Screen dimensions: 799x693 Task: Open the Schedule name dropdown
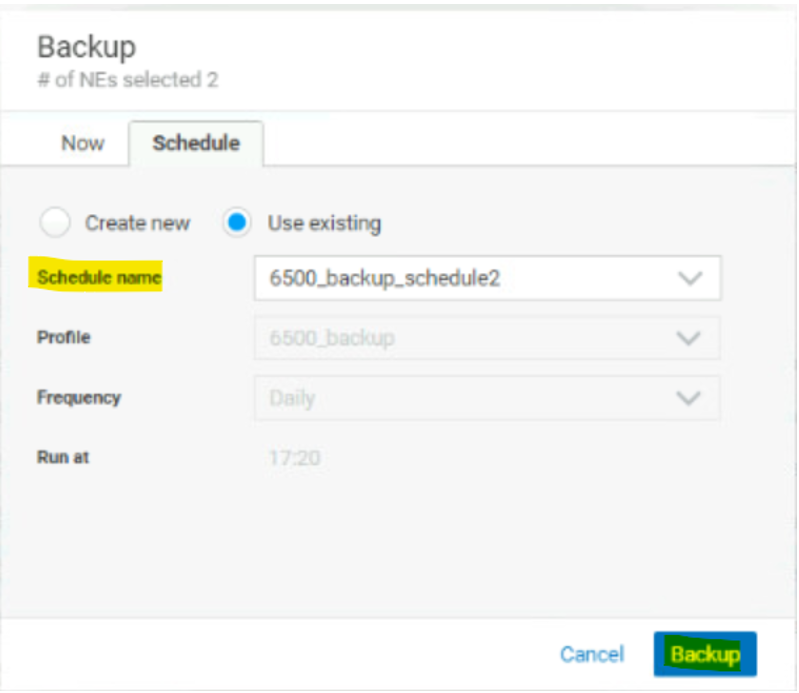[x=487, y=278]
